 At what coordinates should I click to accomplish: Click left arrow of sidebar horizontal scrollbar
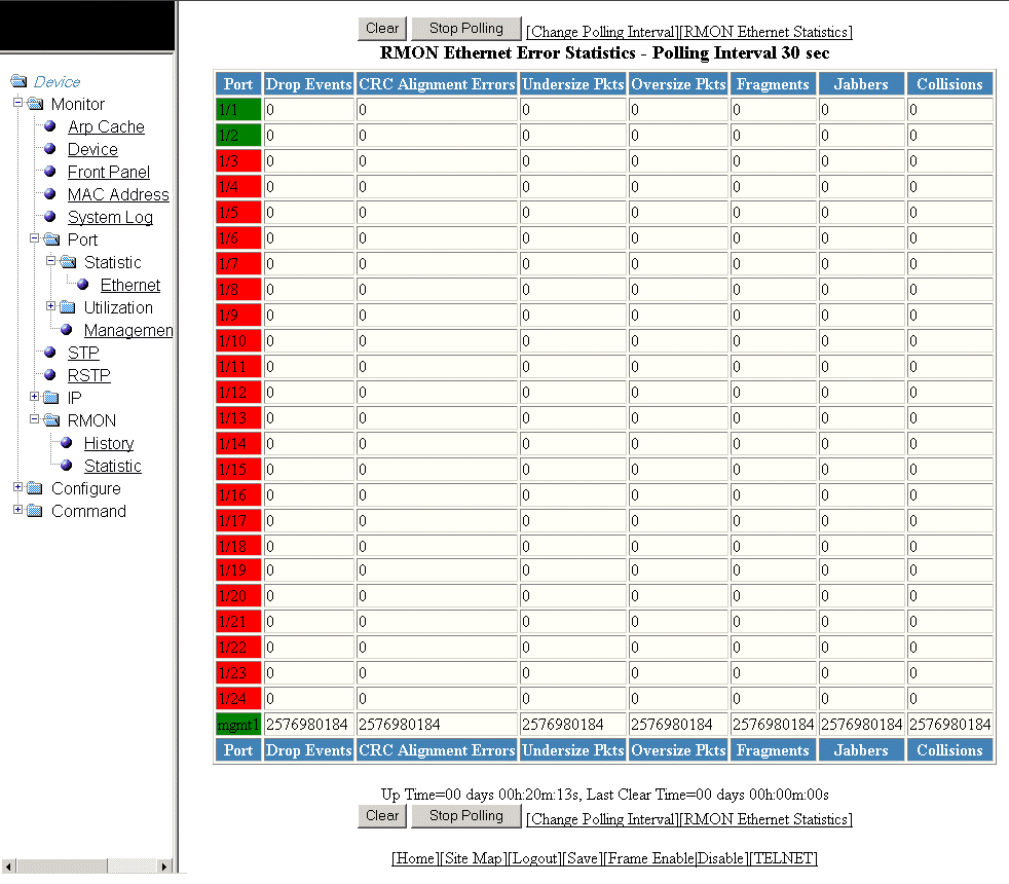(x=8, y=866)
